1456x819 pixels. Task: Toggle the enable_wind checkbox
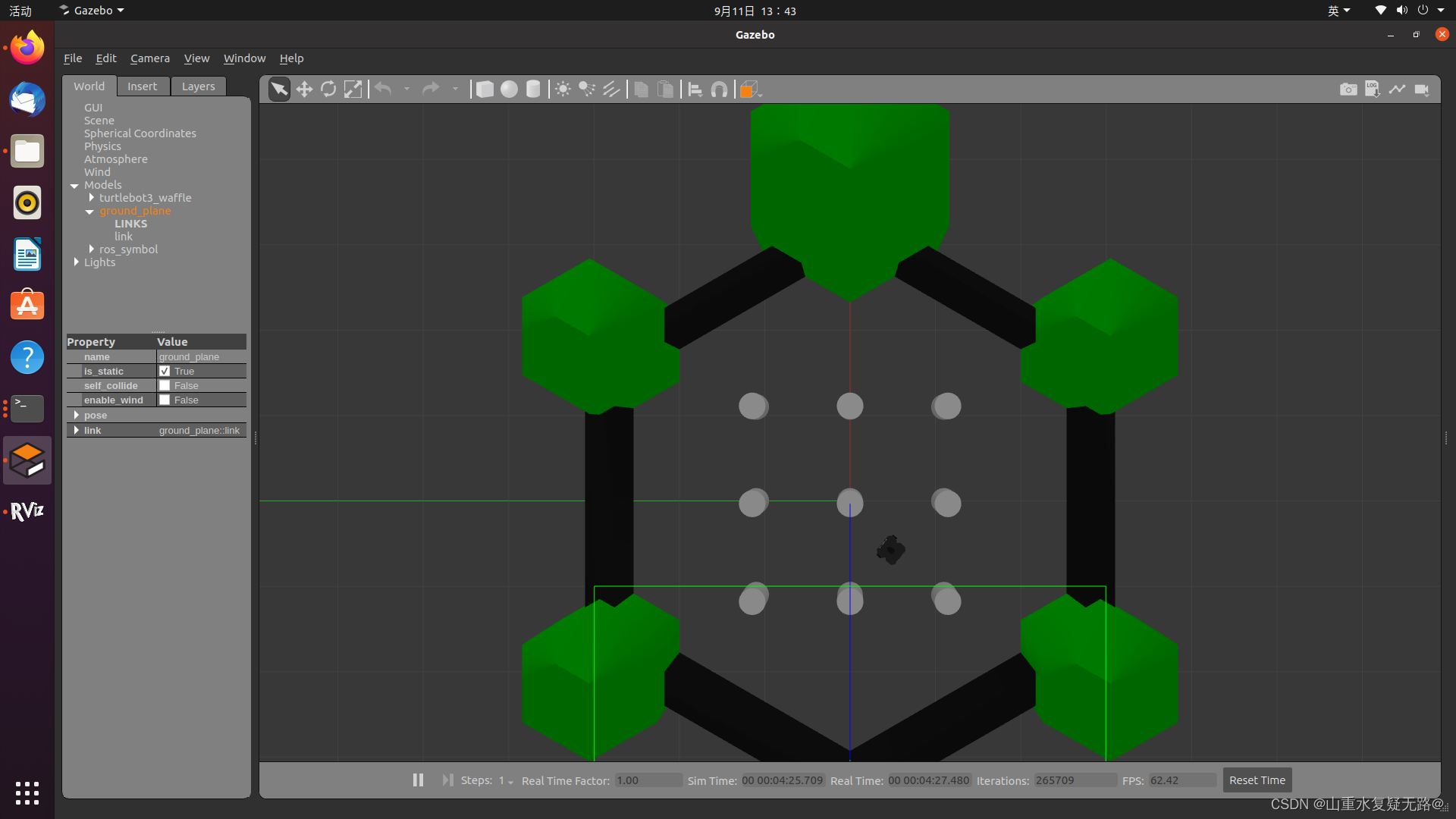pos(165,400)
